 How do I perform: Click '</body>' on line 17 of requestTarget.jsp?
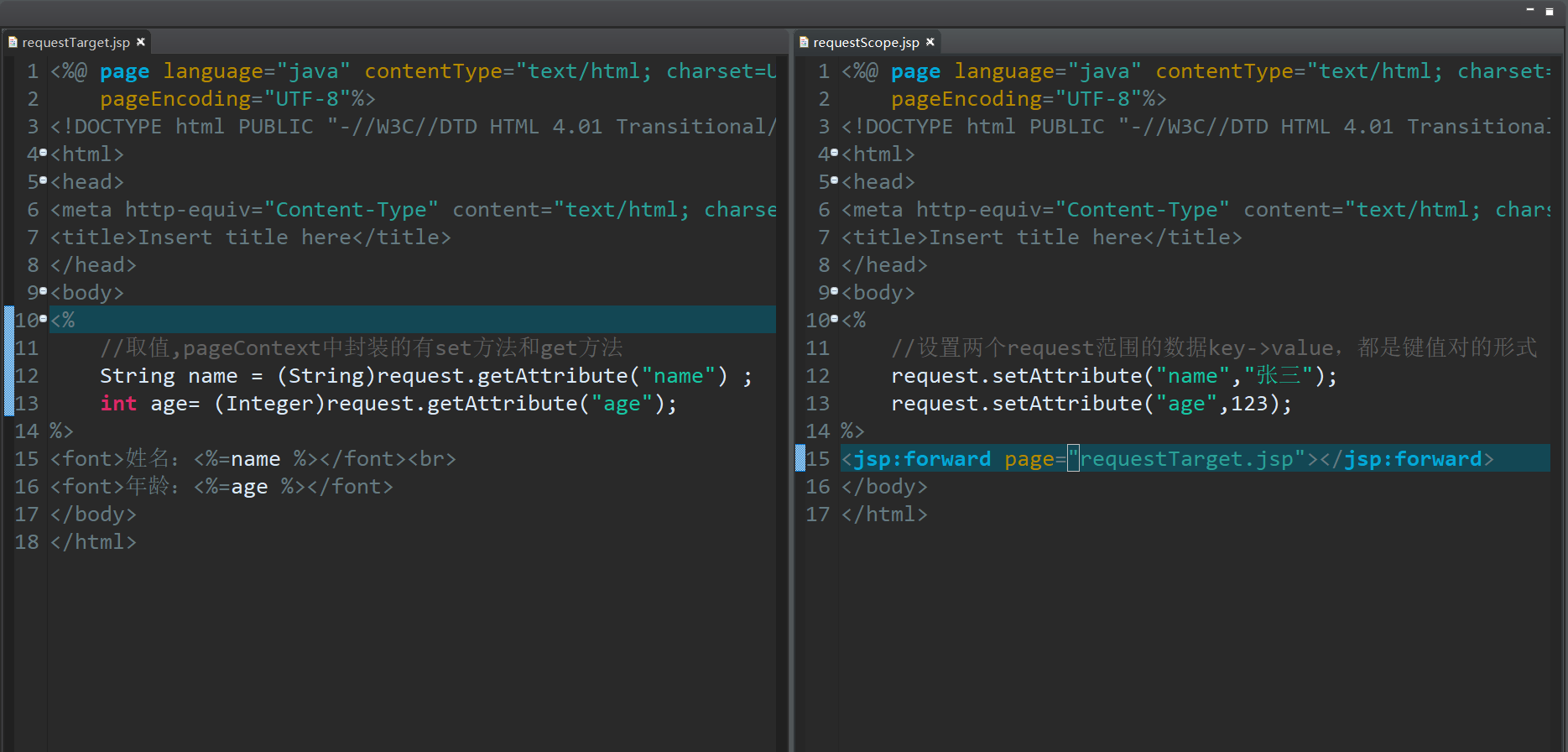click(x=93, y=514)
